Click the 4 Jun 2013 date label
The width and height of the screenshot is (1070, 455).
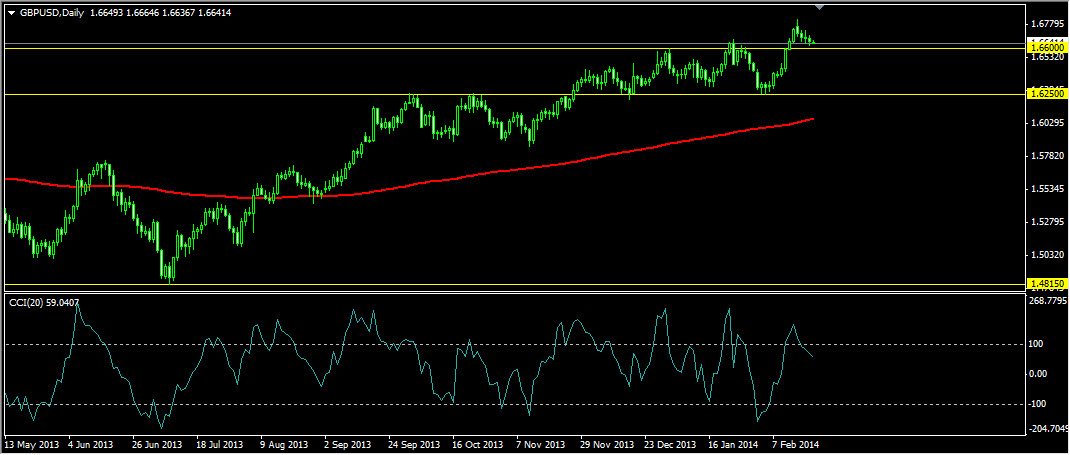[x=91, y=444]
